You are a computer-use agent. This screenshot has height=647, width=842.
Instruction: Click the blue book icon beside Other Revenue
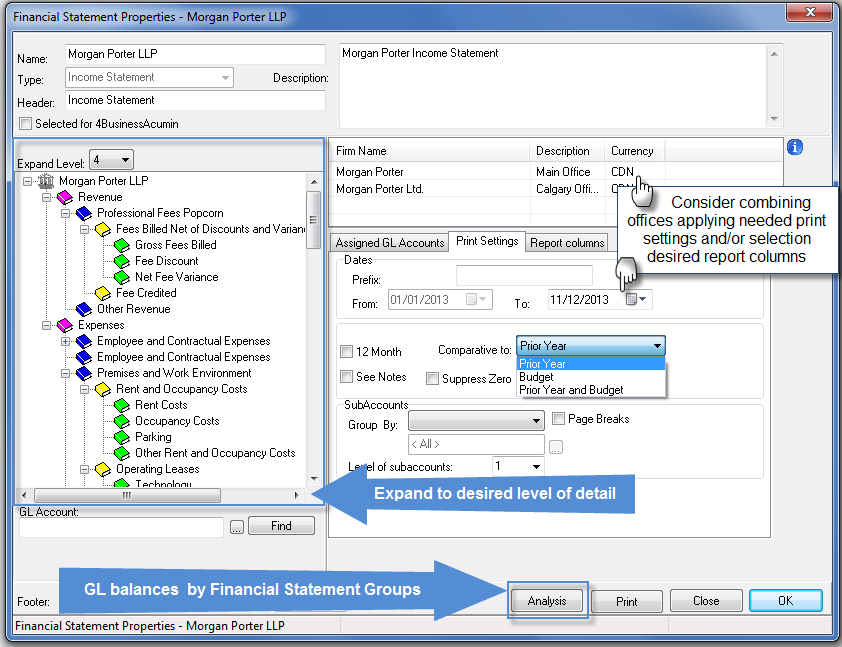84,309
